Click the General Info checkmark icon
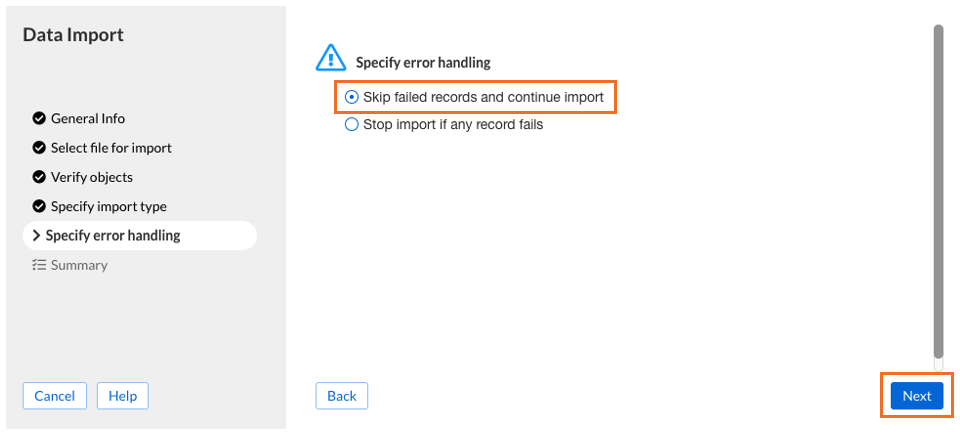 coord(39,118)
